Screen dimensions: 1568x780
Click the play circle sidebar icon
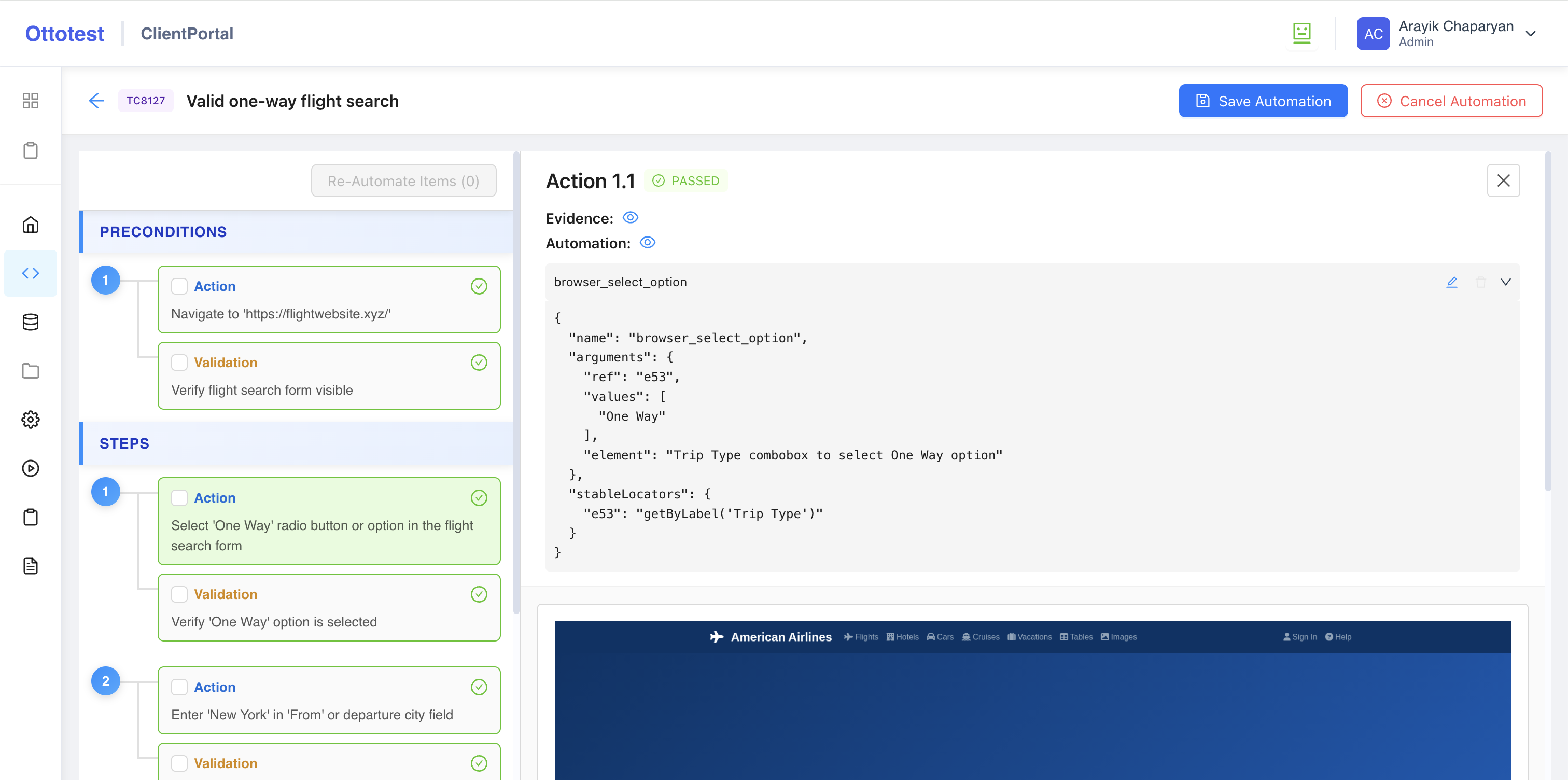tap(31, 468)
